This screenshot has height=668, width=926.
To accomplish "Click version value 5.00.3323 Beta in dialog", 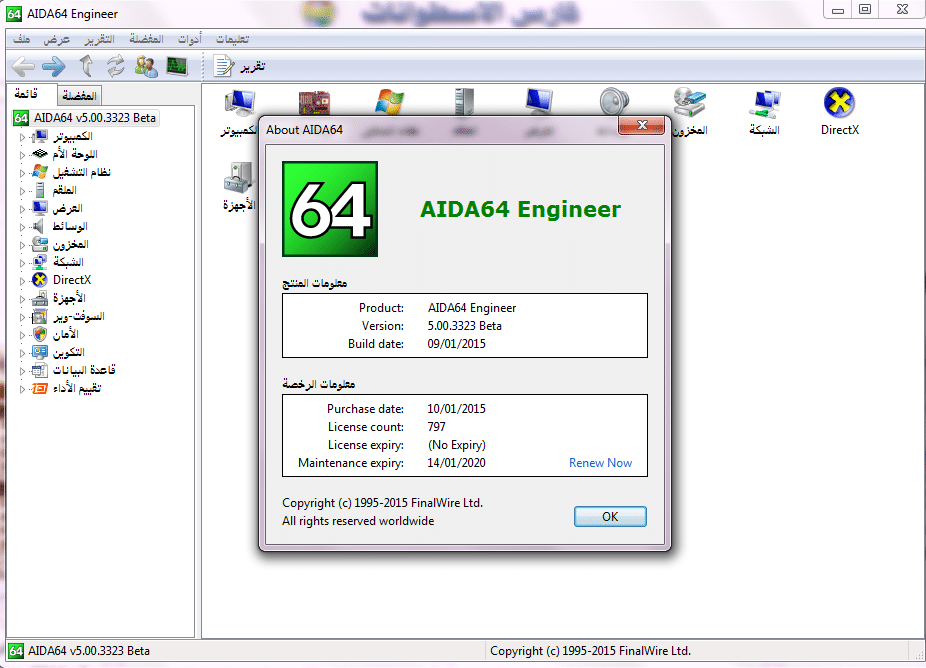I will [464, 326].
